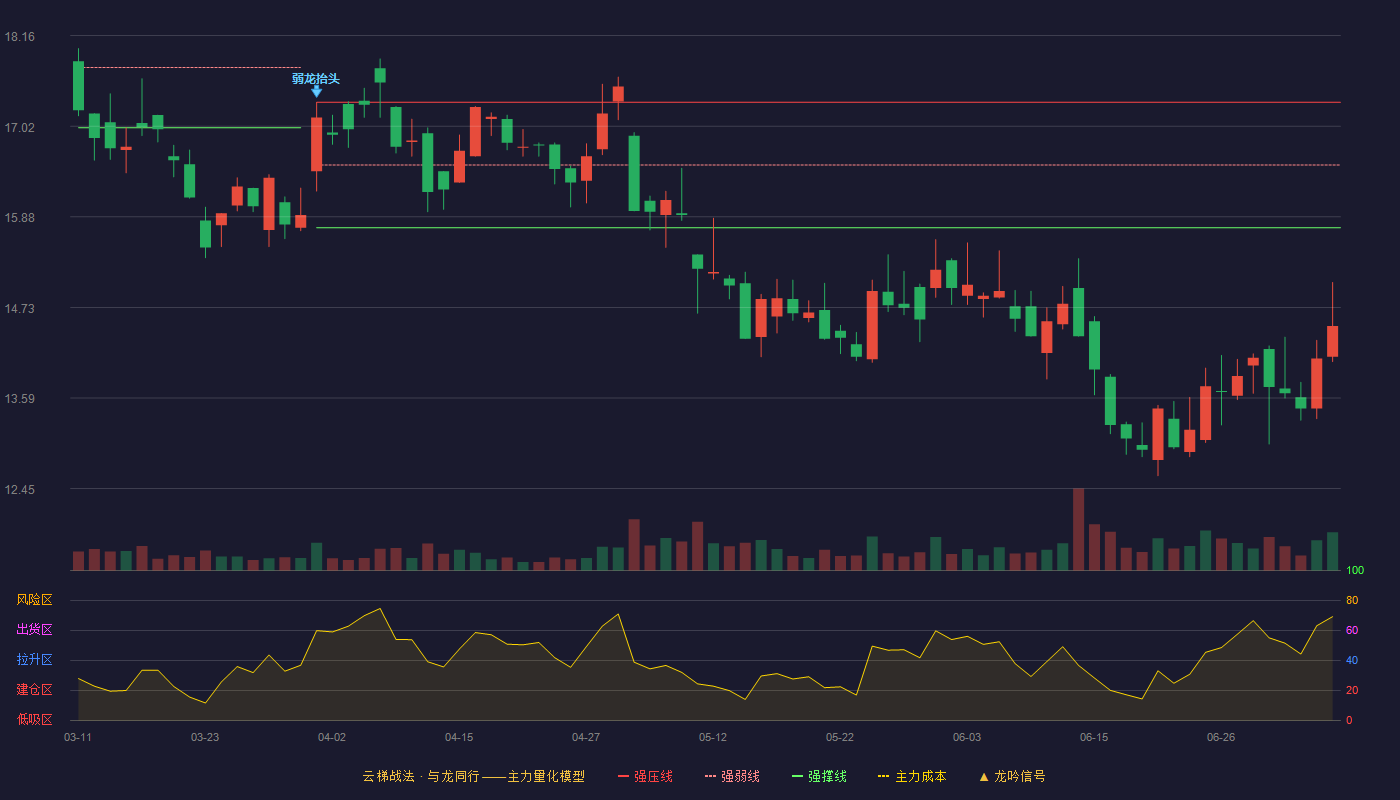Click the 12.45 price axis label
Image resolution: width=1400 pixels, height=800 pixels.
(19, 490)
